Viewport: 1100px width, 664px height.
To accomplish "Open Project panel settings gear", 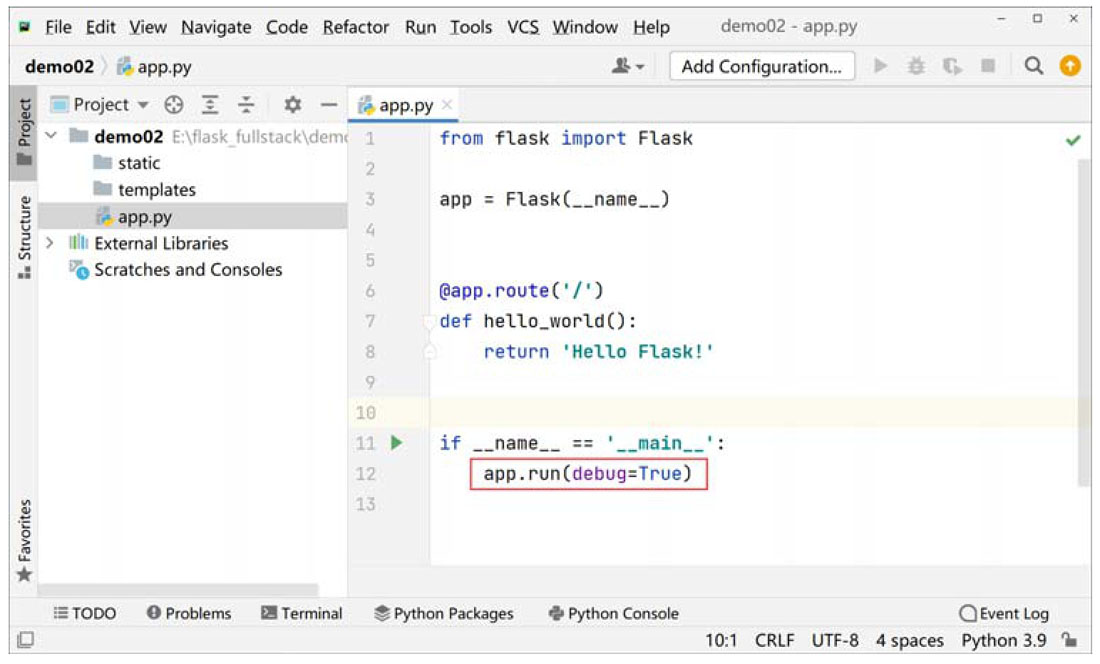I will point(292,105).
